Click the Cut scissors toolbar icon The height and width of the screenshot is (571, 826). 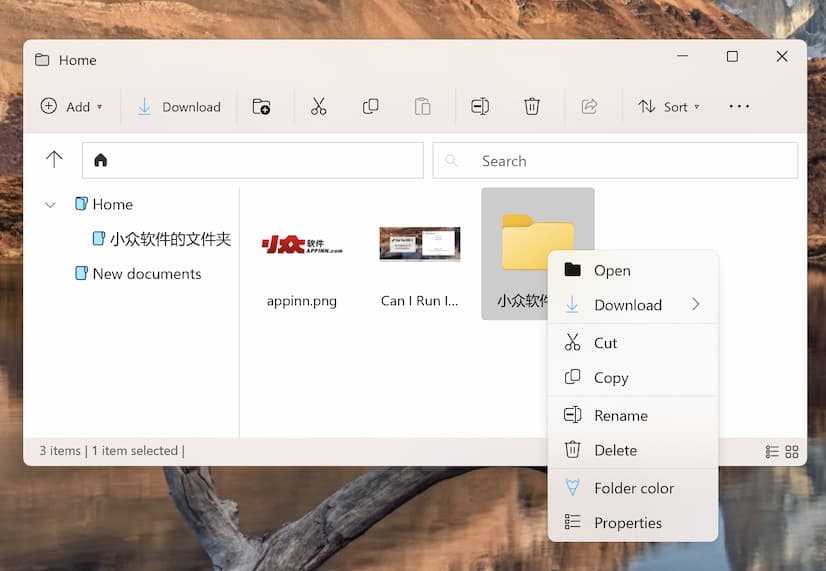[318, 107]
